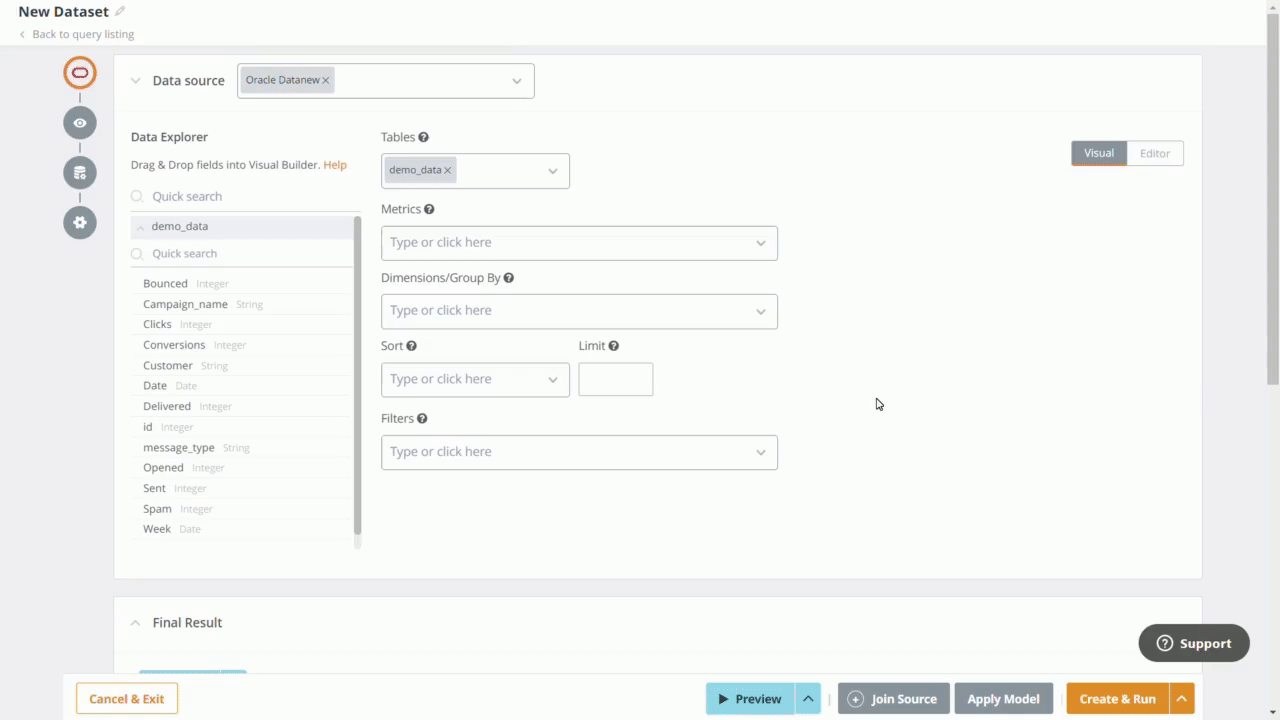1280x720 pixels.
Task: Open the preview eye step icon
Action: 79,122
